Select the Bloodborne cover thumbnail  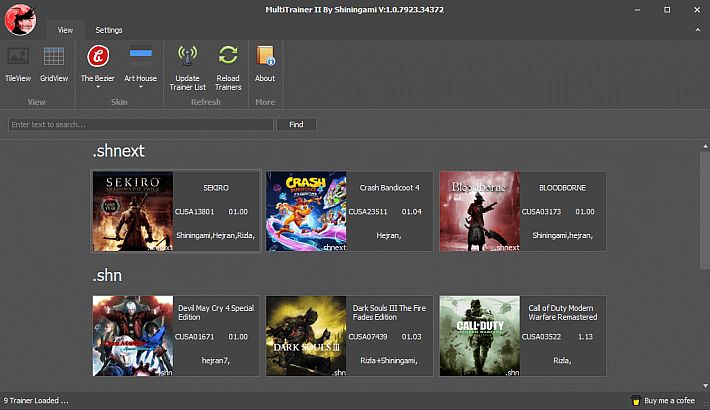point(480,211)
